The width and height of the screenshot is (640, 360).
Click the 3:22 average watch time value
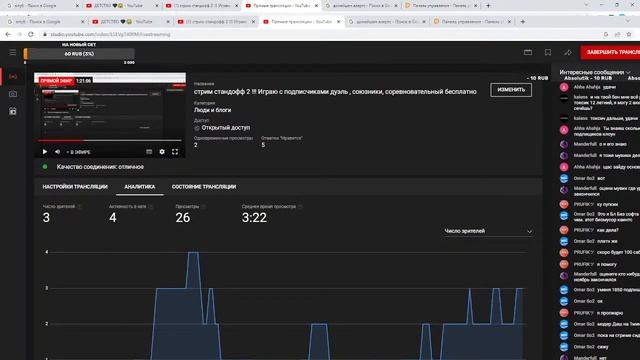[254, 218]
